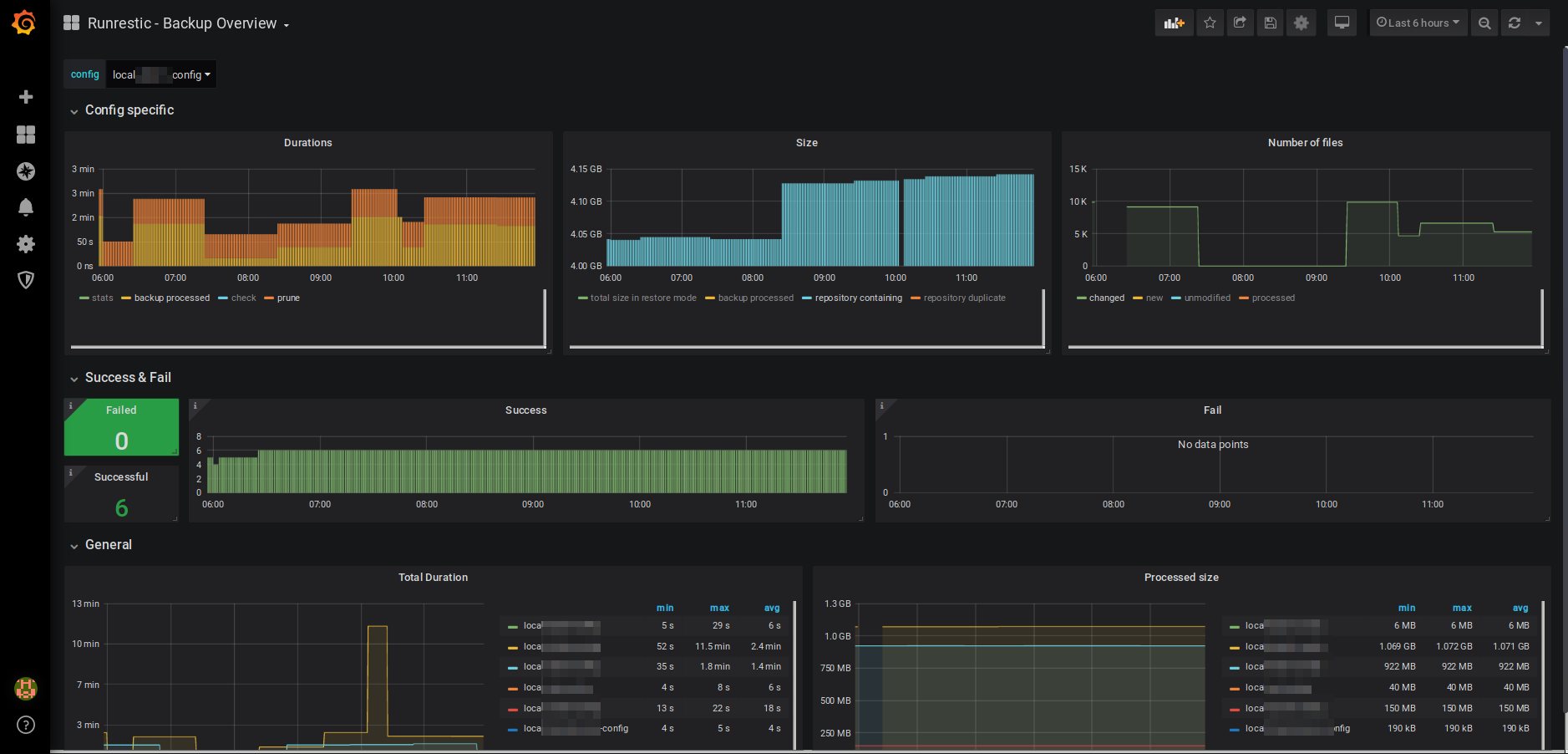Click the refresh dashboard button
Image resolution: width=1568 pixels, height=754 pixels.
[x=1515, y=23]
